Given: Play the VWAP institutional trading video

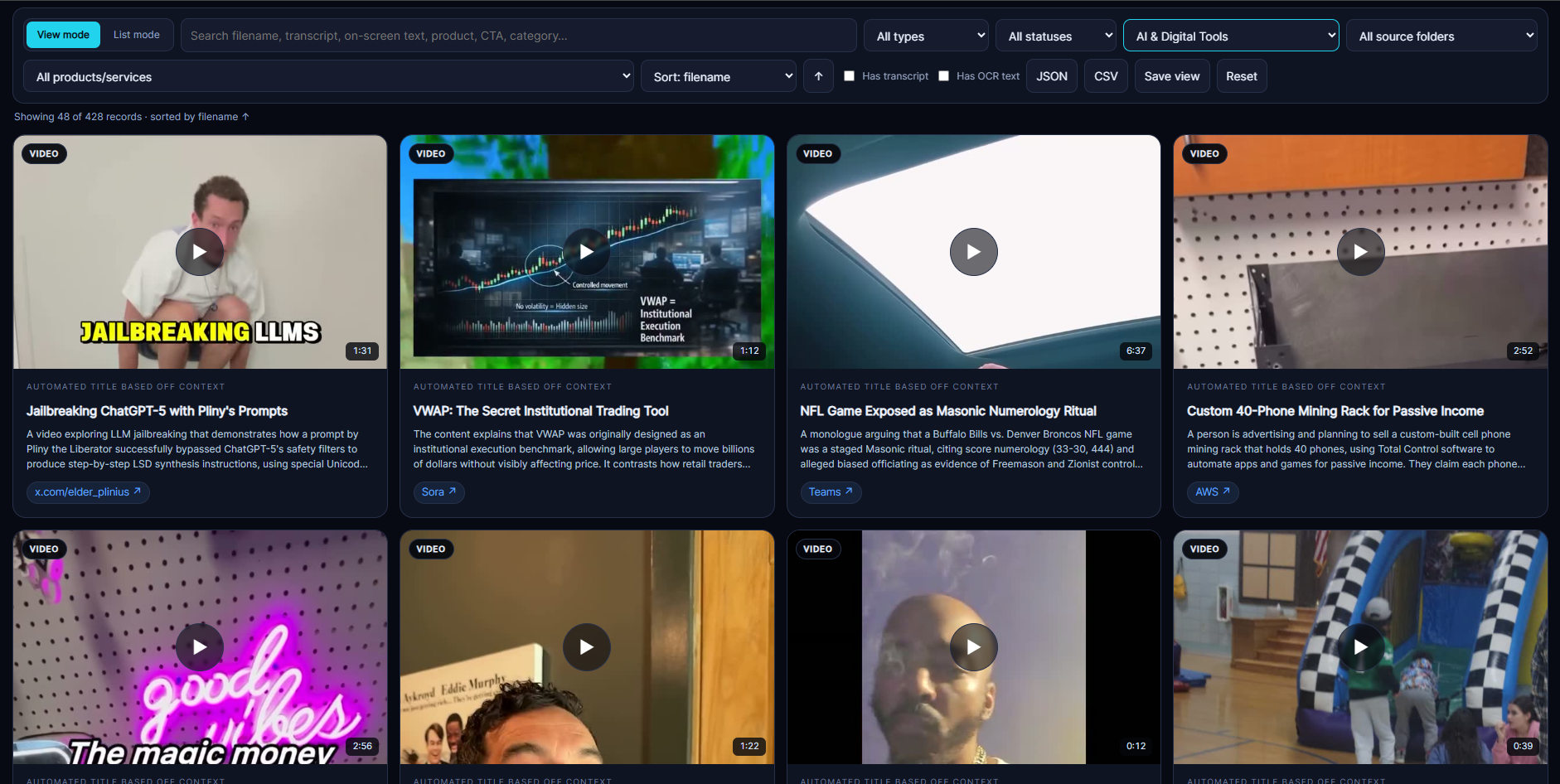Looking at the screenshot, I should [x=587, y=252].
